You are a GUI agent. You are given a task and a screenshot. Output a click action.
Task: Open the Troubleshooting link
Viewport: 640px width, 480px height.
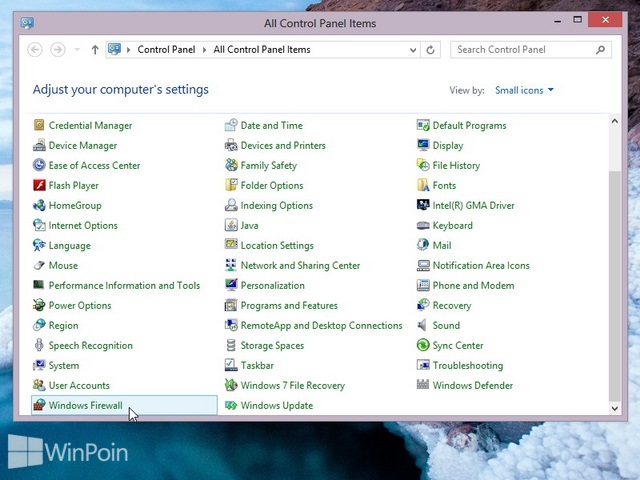click(468, 365)
